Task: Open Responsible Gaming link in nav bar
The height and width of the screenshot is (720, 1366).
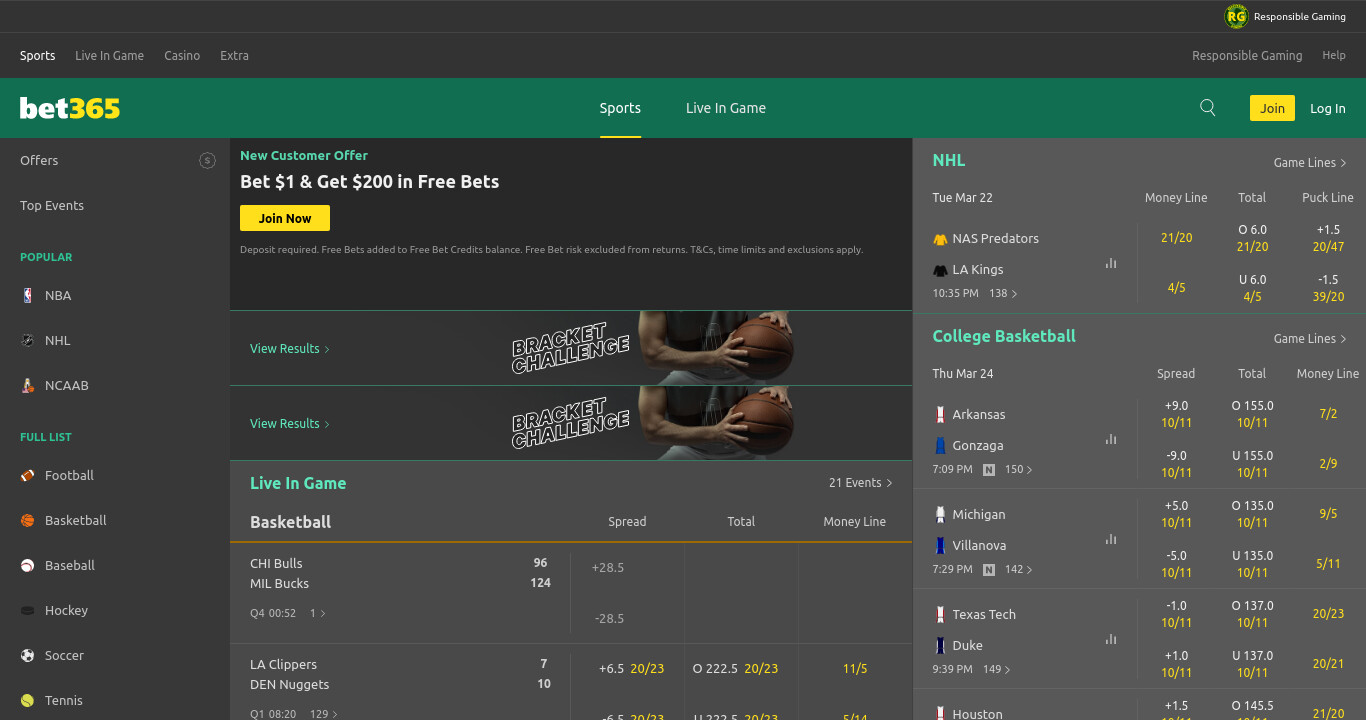Action: pyautogui.click(x=1247, y=55)
